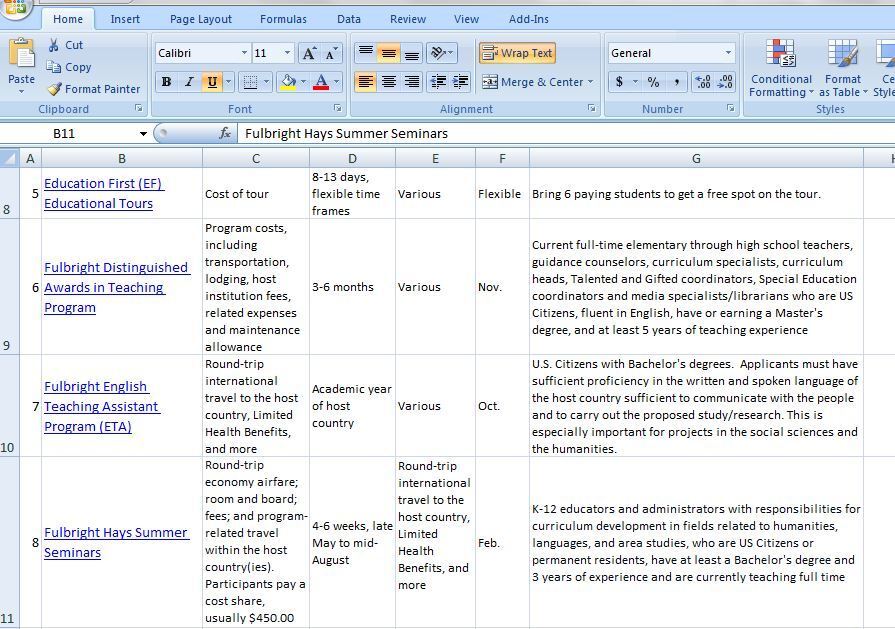Screen dimensions: 895x629
Task: Open Fulbright Distinguished Awards in Teaching link
Action: tap(117, 287)
